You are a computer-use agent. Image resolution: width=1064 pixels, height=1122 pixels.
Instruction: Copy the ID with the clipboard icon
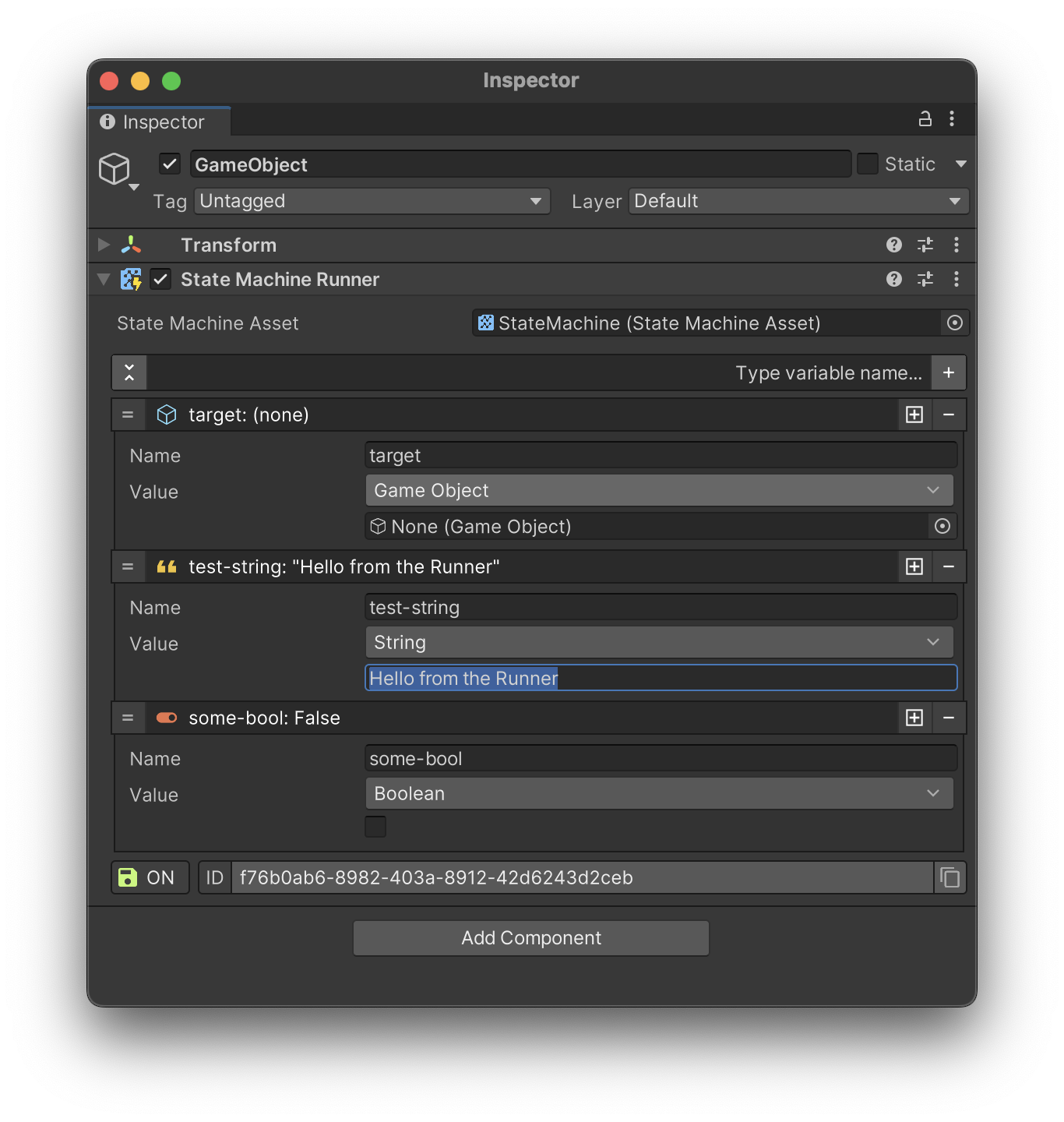click(x=950, y=877)
